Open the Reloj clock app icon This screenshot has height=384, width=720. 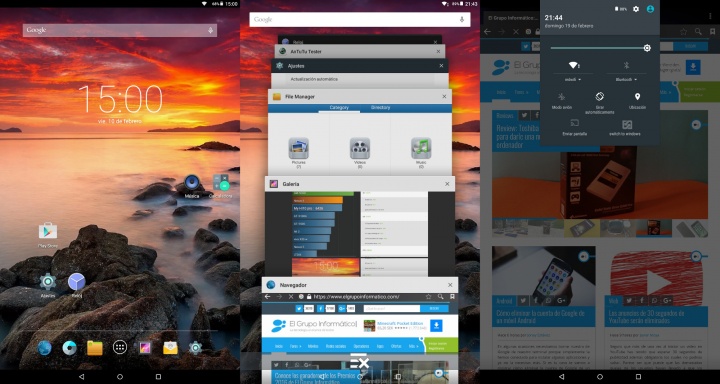[77, 282]
